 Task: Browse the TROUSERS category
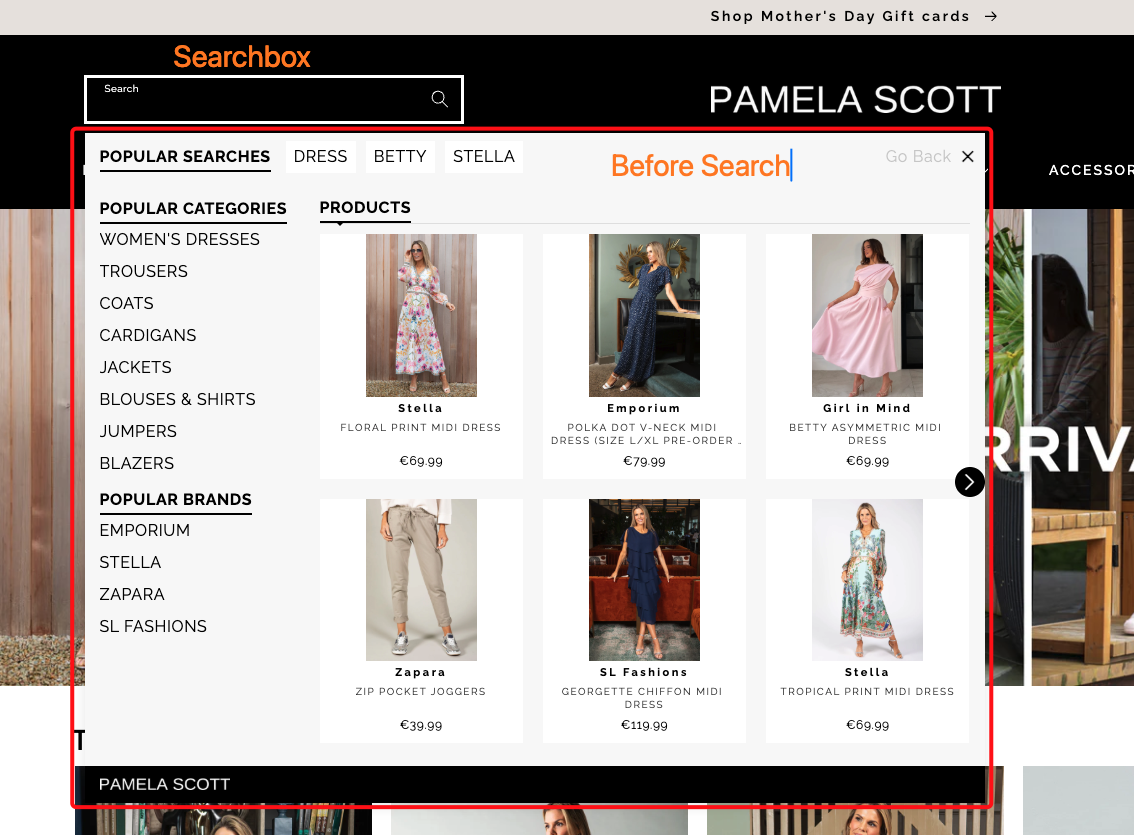tap(143, 271)
